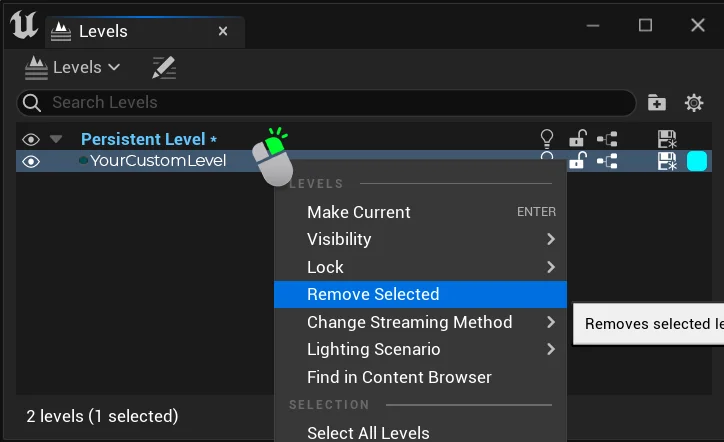Hide YourCustomLevel with its eye icon

point(31,161)
